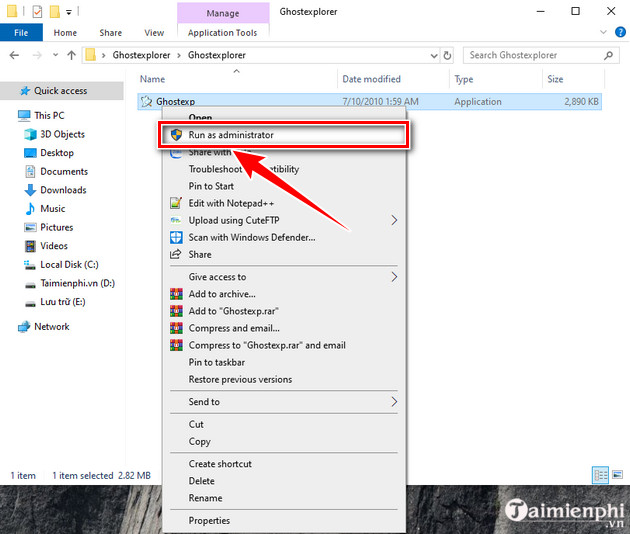Viewport: 630px width, 534px height.
Task: Open the Share ribbon tab
Action: tap(110, 33)
